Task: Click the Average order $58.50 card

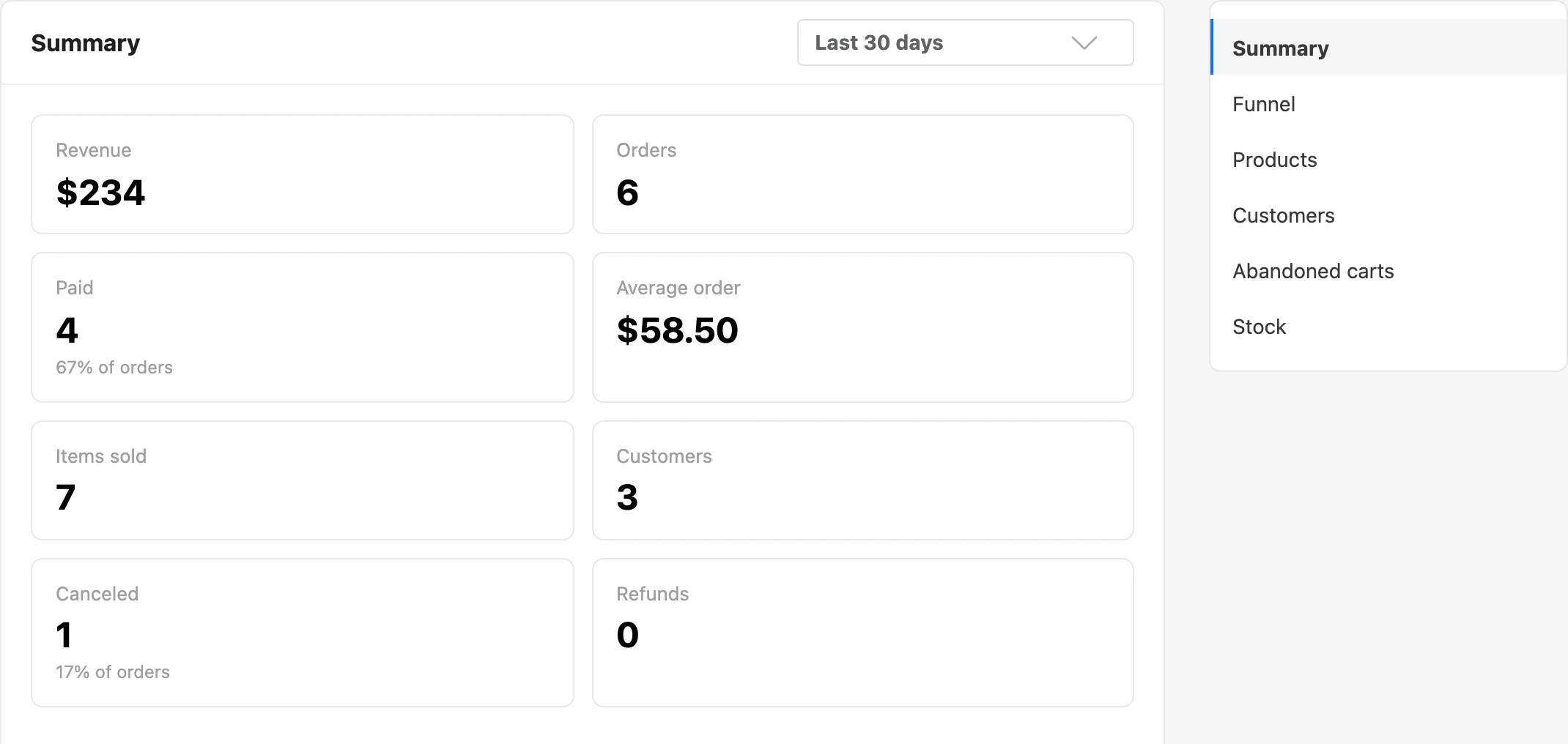Action: tap(863, 327)
